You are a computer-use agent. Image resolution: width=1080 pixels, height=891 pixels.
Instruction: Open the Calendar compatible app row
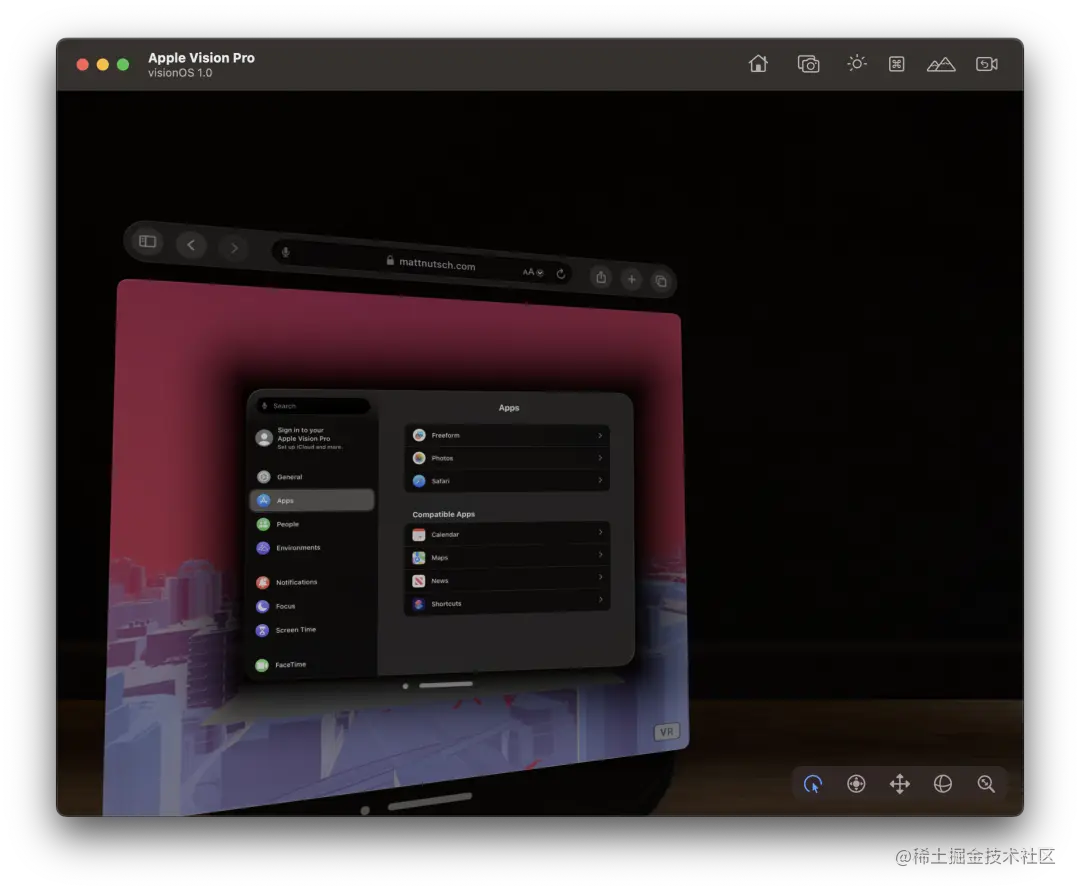tap(507, 534)
